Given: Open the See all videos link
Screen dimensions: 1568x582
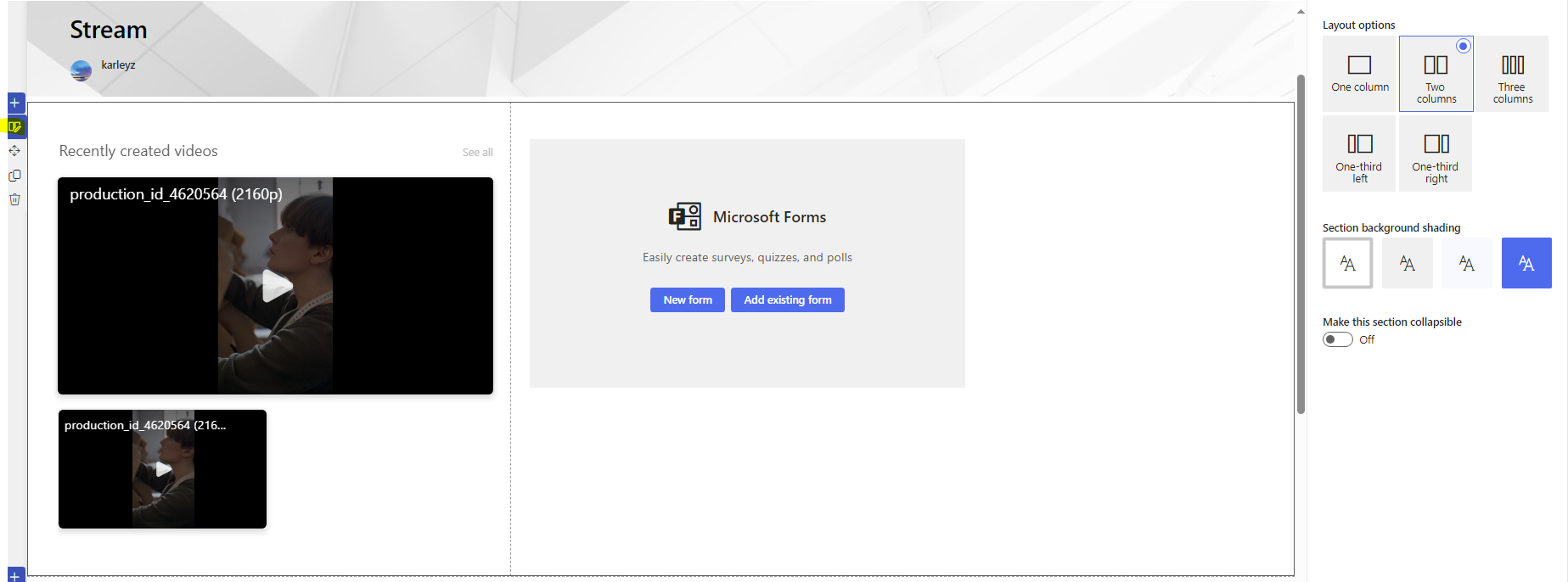Looking at the screenshot, I should [x=478, y=153].
